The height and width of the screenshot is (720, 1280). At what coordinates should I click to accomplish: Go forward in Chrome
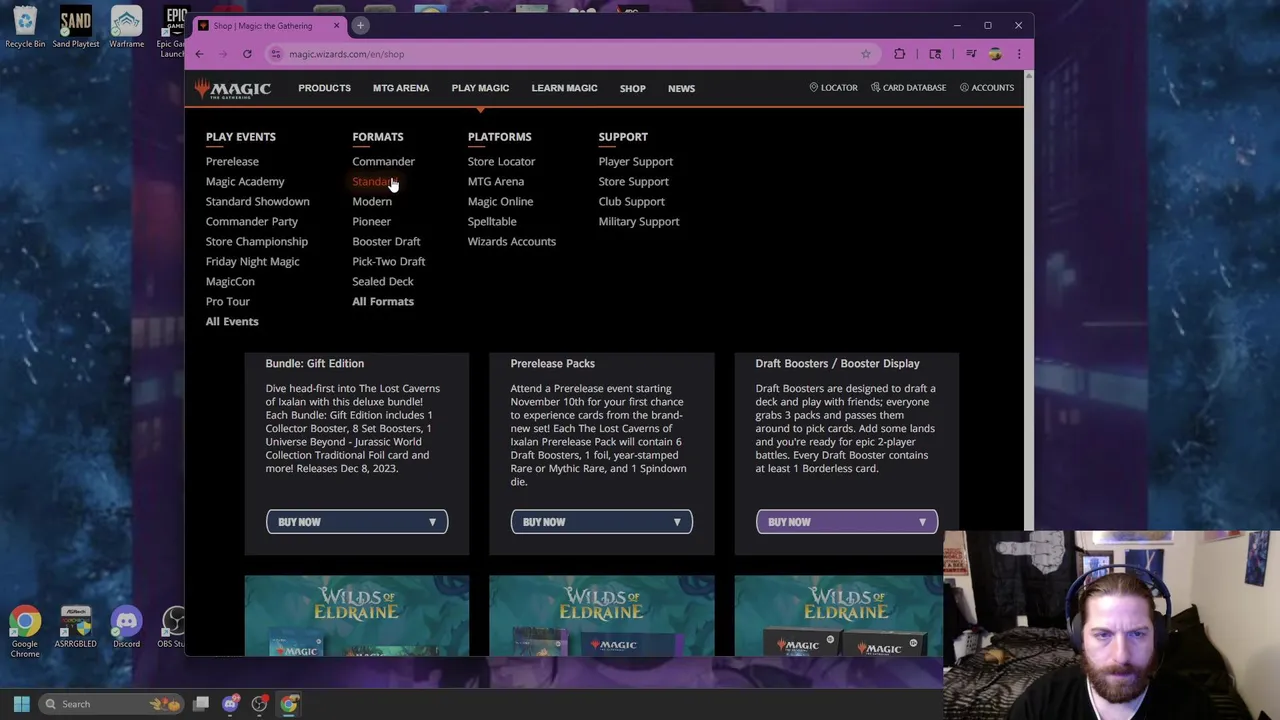coord(223,54)
